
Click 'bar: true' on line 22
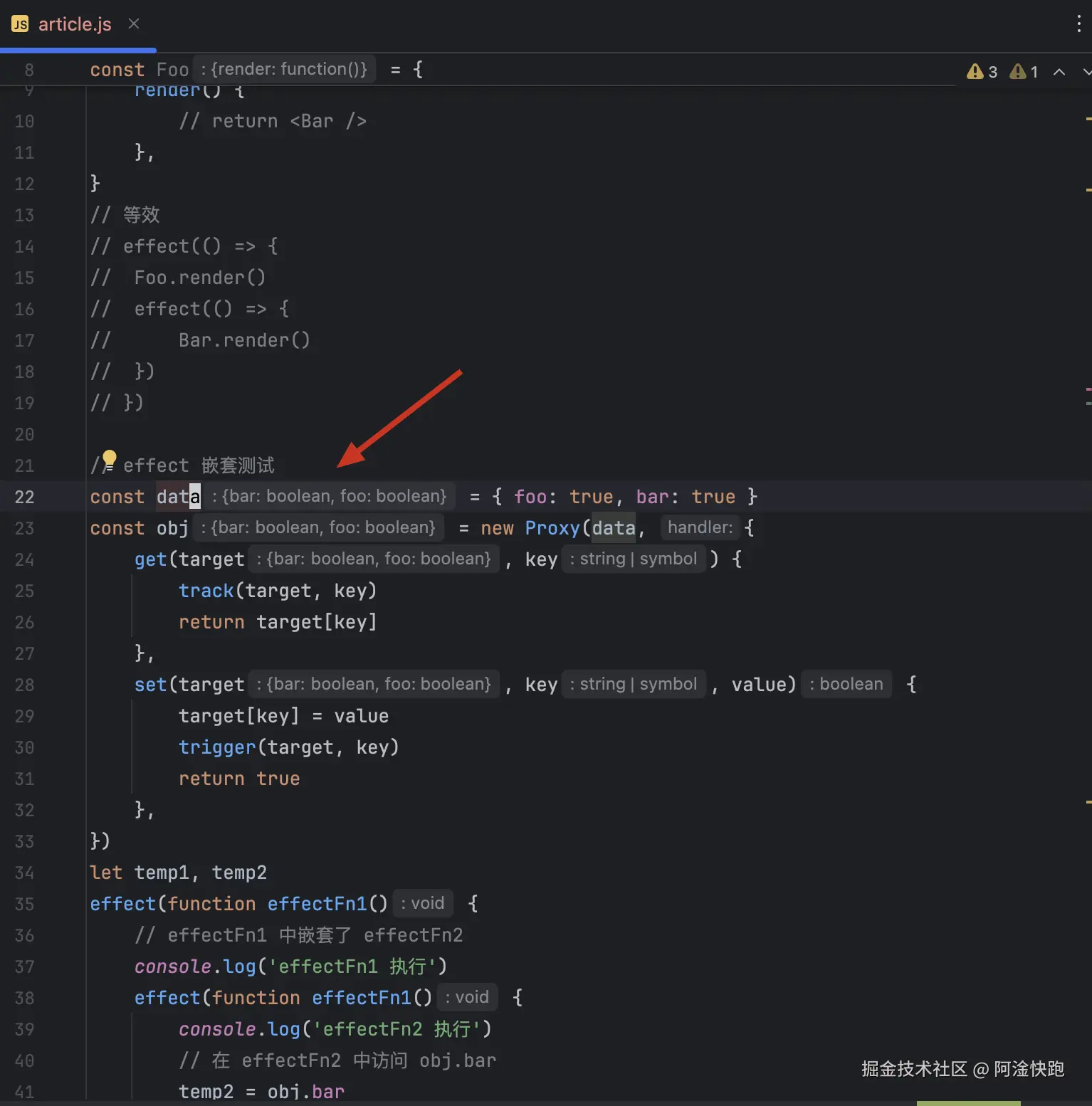686,497
